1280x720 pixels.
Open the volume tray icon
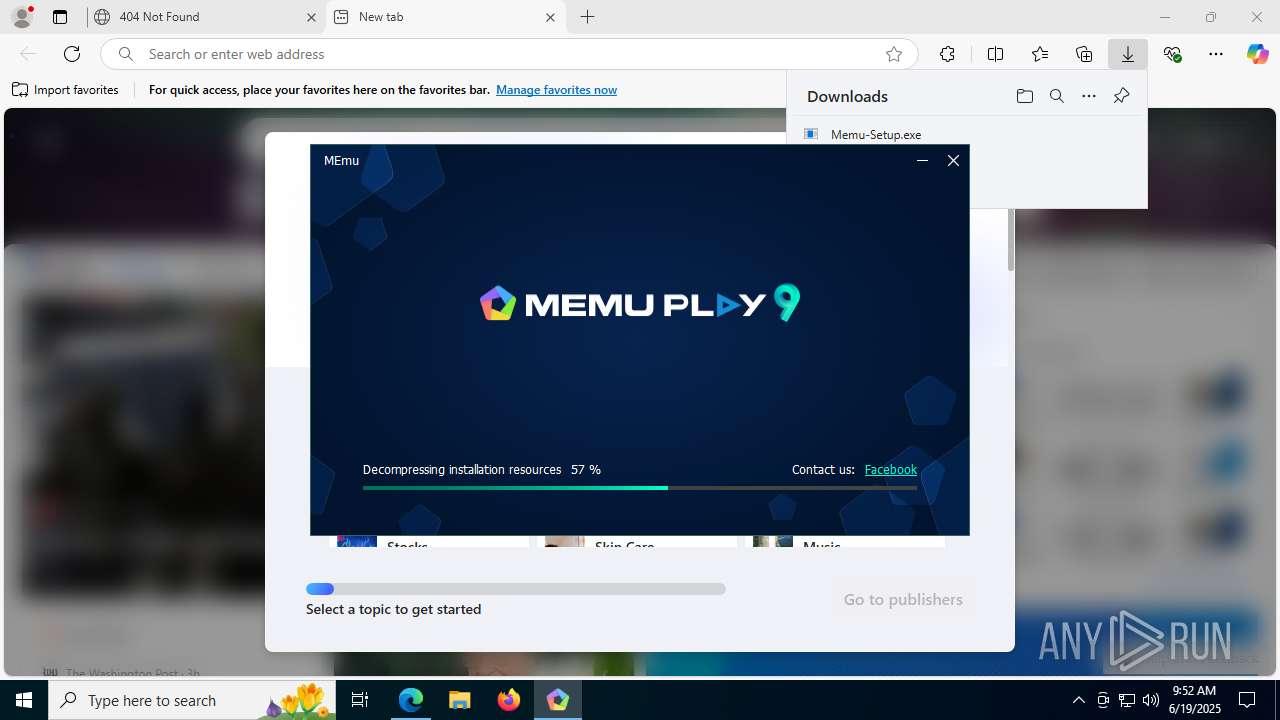click(1151, 700)
